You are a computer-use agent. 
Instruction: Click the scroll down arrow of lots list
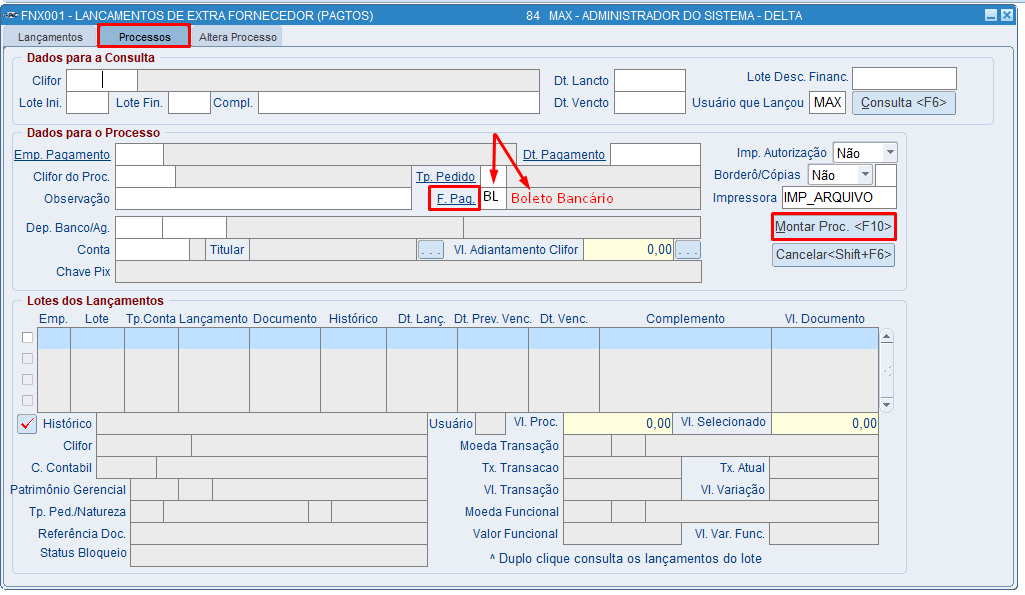click(x=886, y=405)
